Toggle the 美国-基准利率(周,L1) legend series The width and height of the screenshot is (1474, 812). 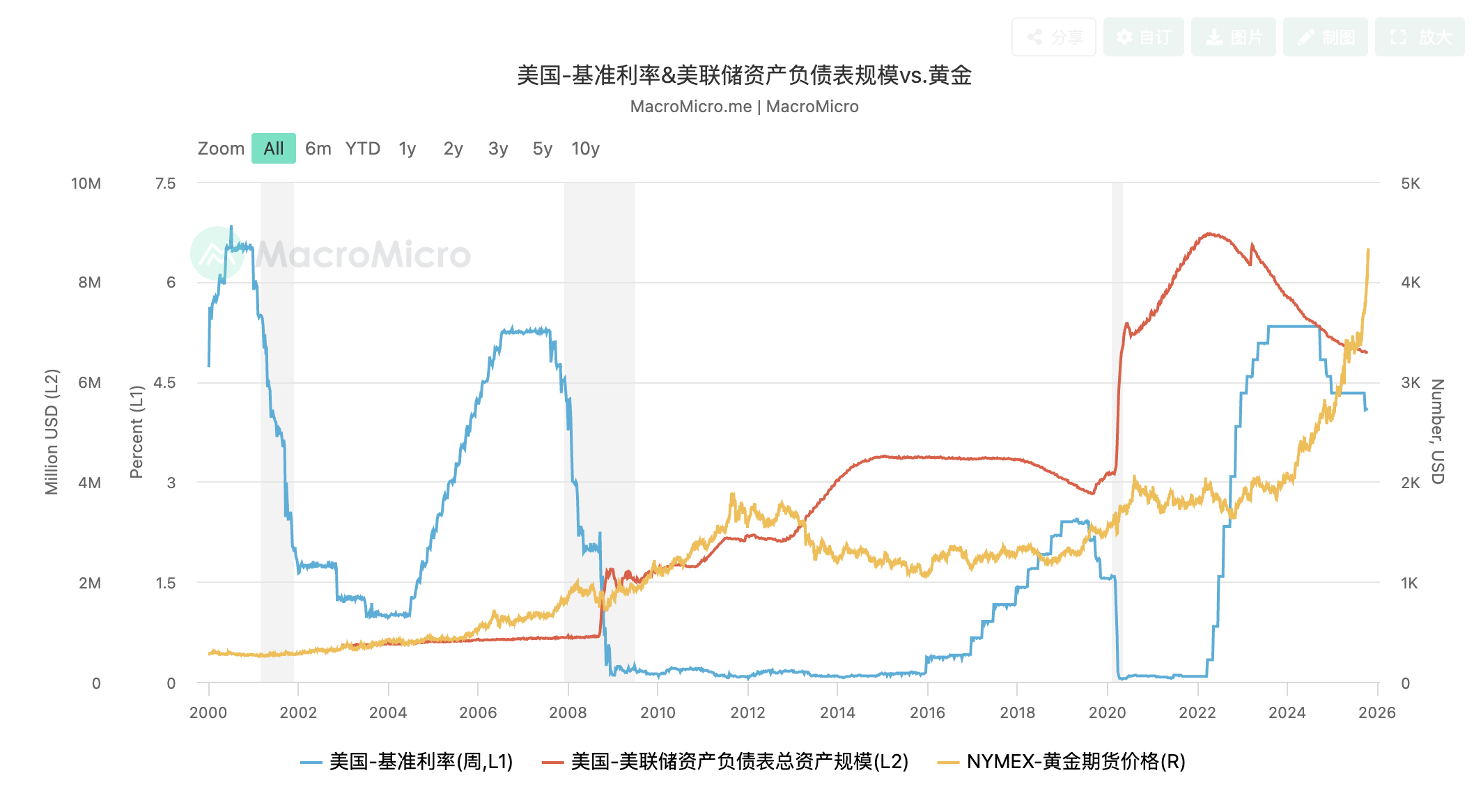pyautogui.click(x=408, y=762)
